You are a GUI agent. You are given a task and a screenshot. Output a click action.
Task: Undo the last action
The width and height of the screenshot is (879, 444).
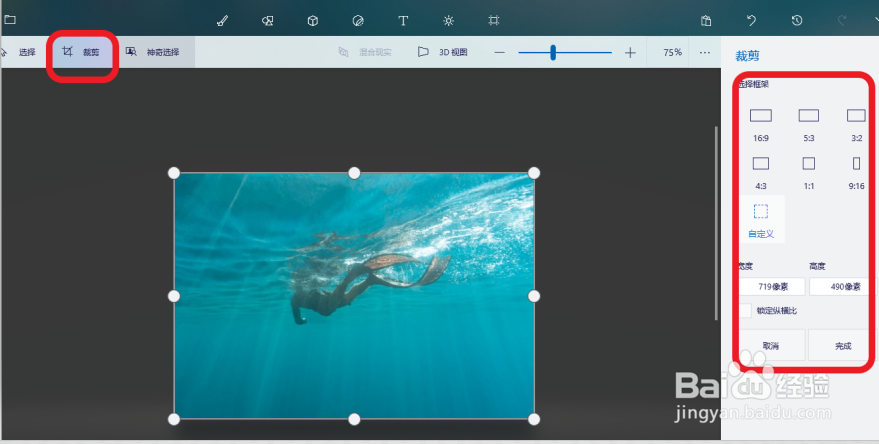(x=751, y=20)
